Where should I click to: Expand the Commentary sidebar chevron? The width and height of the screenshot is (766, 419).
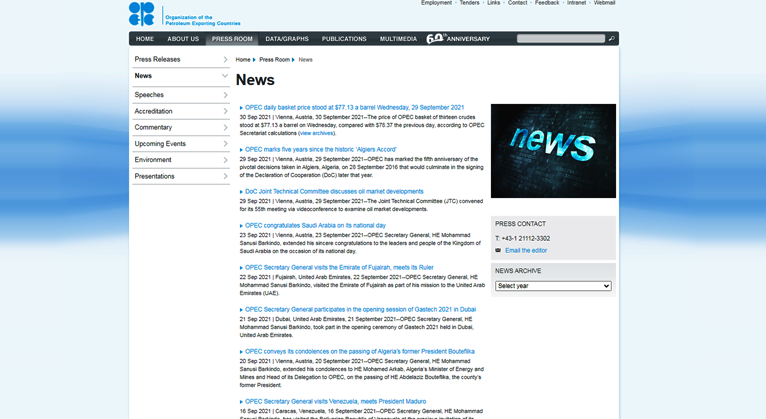point(225,127)
